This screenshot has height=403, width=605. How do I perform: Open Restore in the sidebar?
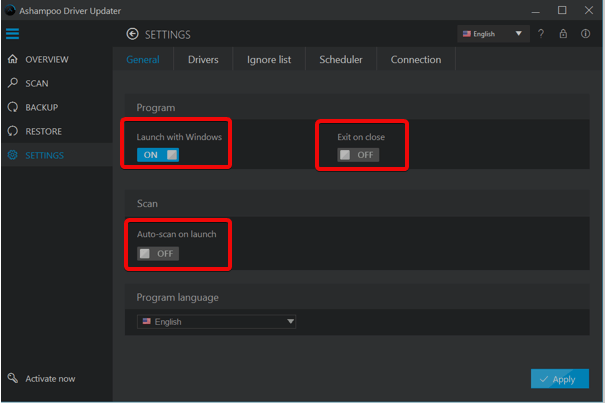43,132
